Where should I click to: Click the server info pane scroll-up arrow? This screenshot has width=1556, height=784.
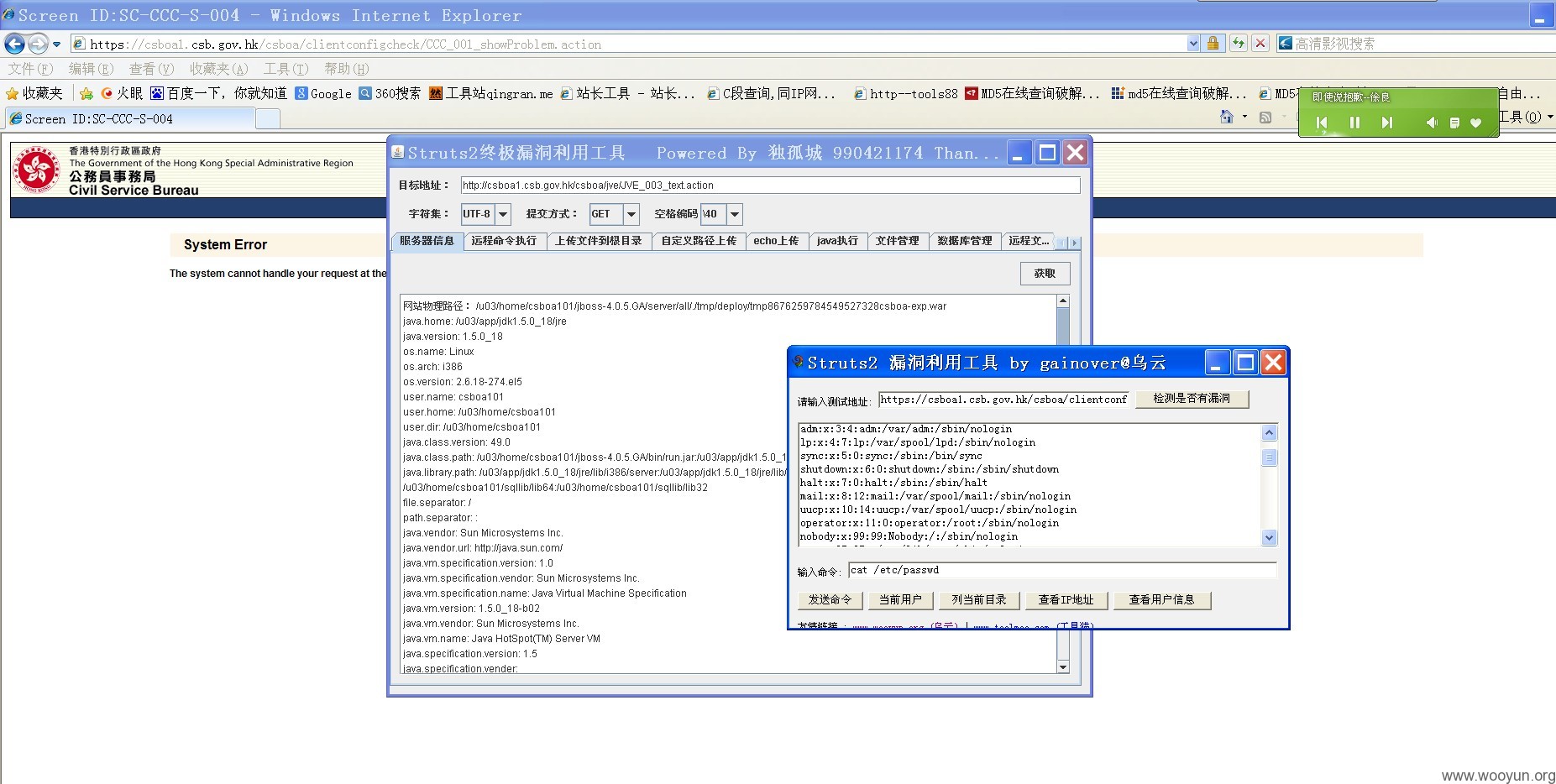coord(1063,301)
